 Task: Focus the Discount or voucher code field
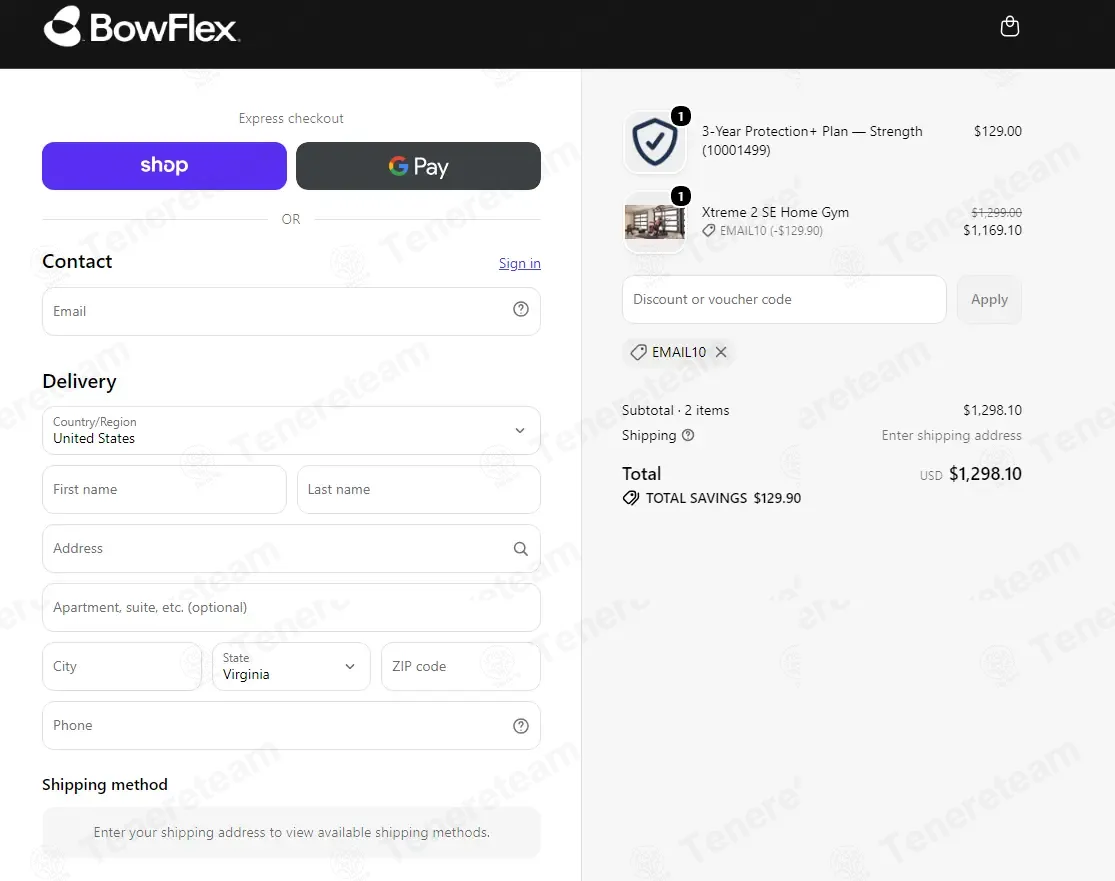pyautogui.click(x=784, y=299)
